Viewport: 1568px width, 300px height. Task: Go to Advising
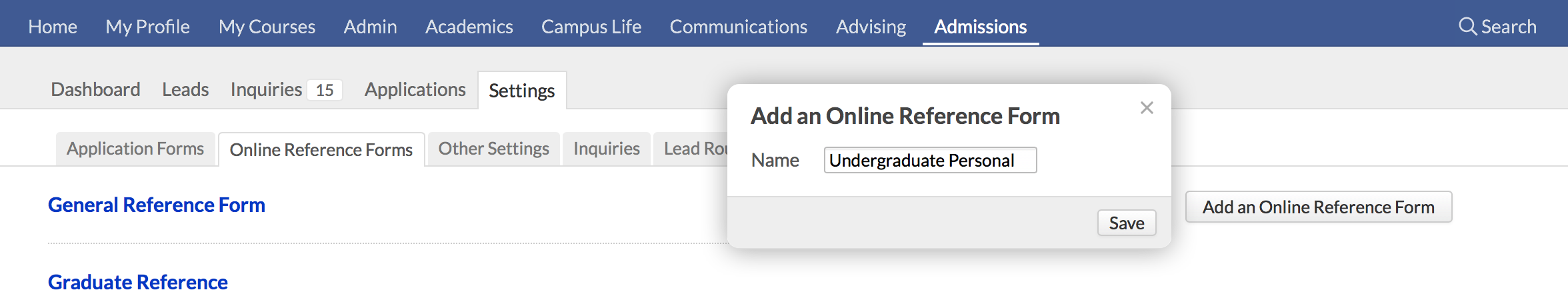click(871, 27)
